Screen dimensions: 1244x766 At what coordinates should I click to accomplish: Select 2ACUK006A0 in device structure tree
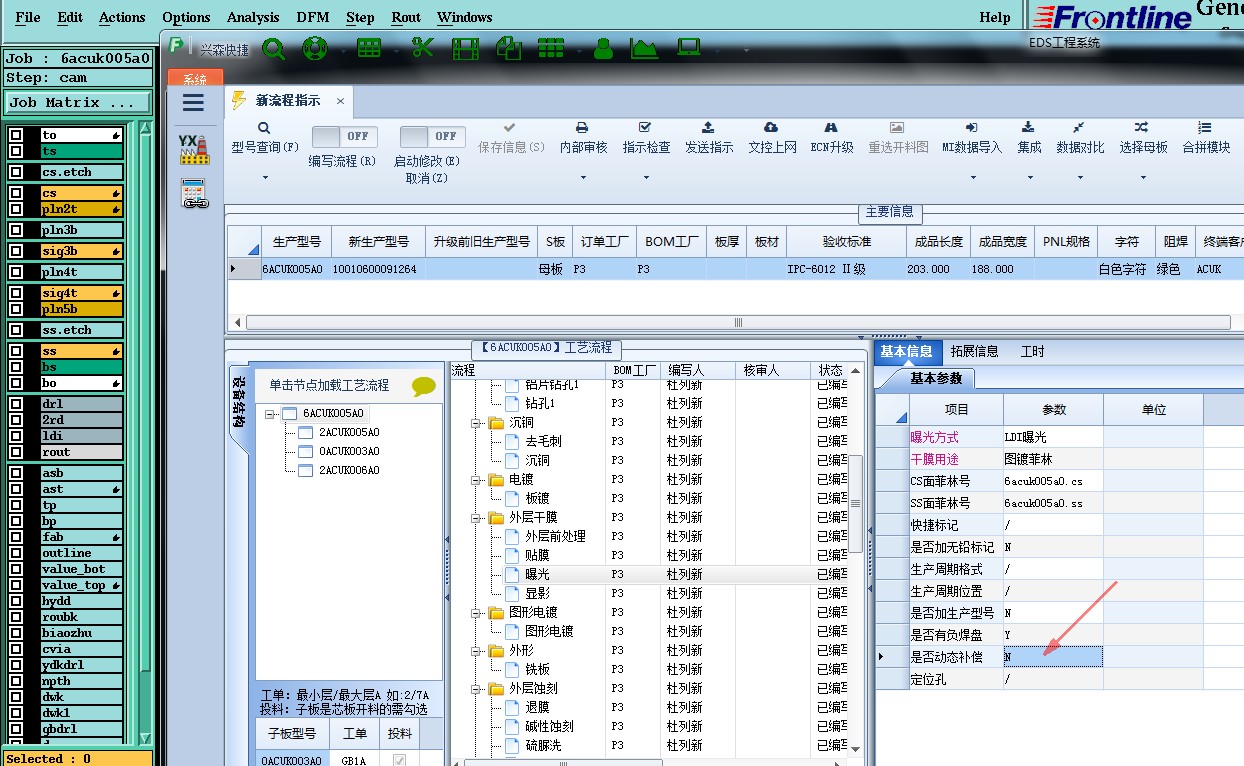coord(349,470)
